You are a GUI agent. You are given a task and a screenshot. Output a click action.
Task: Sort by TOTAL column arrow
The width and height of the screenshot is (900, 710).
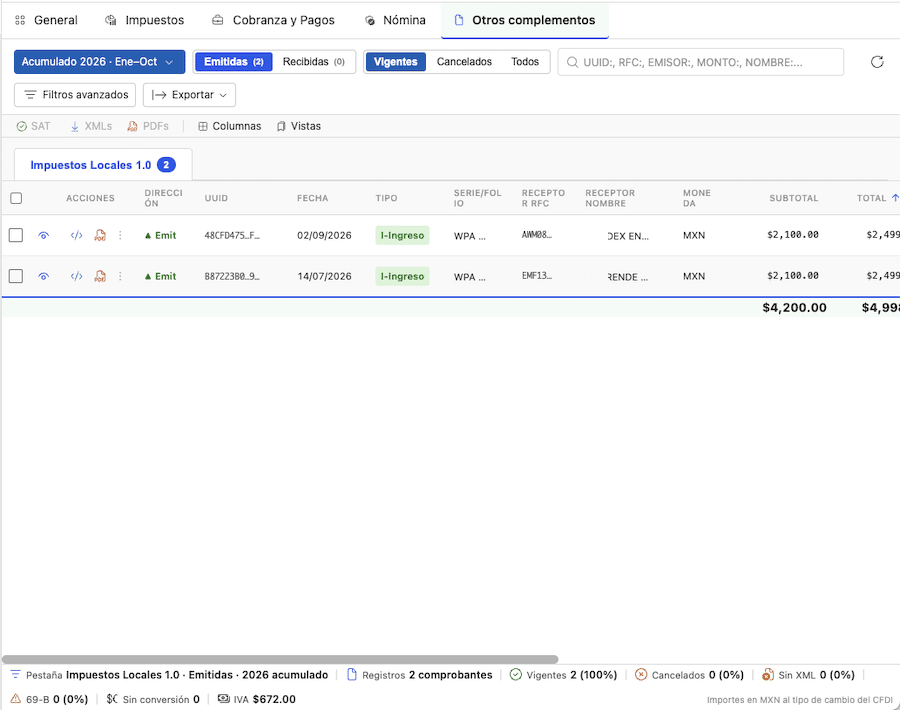(x=895, y=197)
